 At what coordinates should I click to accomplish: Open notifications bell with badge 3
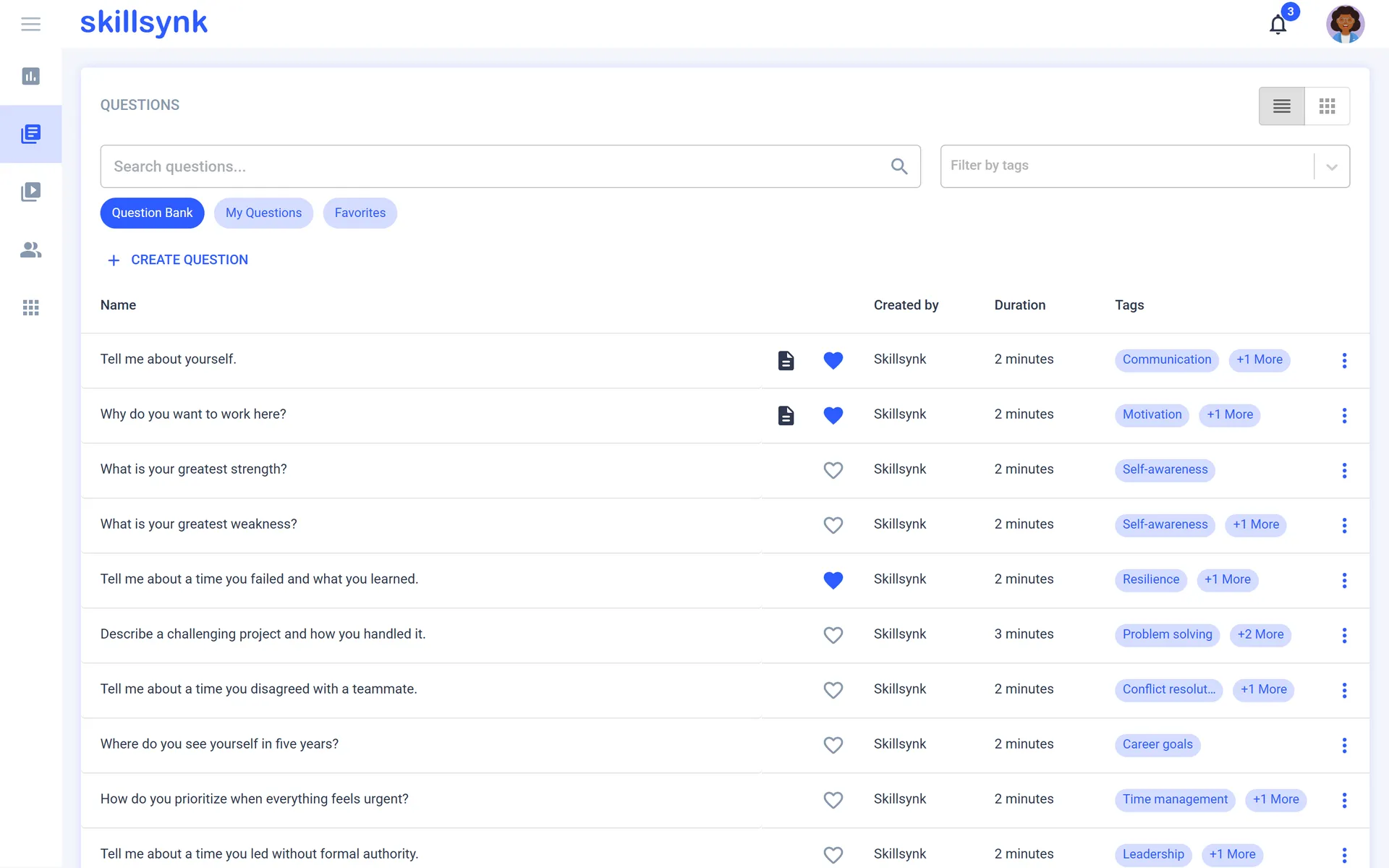pos(1278,25)
